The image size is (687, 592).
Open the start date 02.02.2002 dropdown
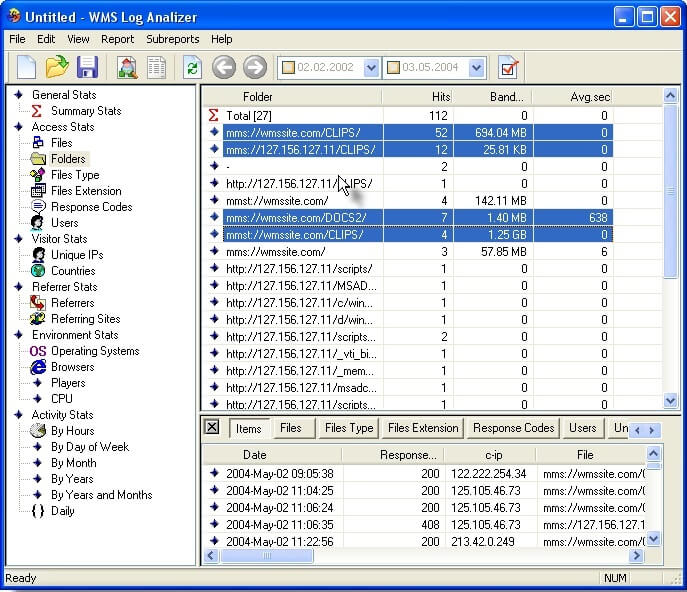point(371,68)
